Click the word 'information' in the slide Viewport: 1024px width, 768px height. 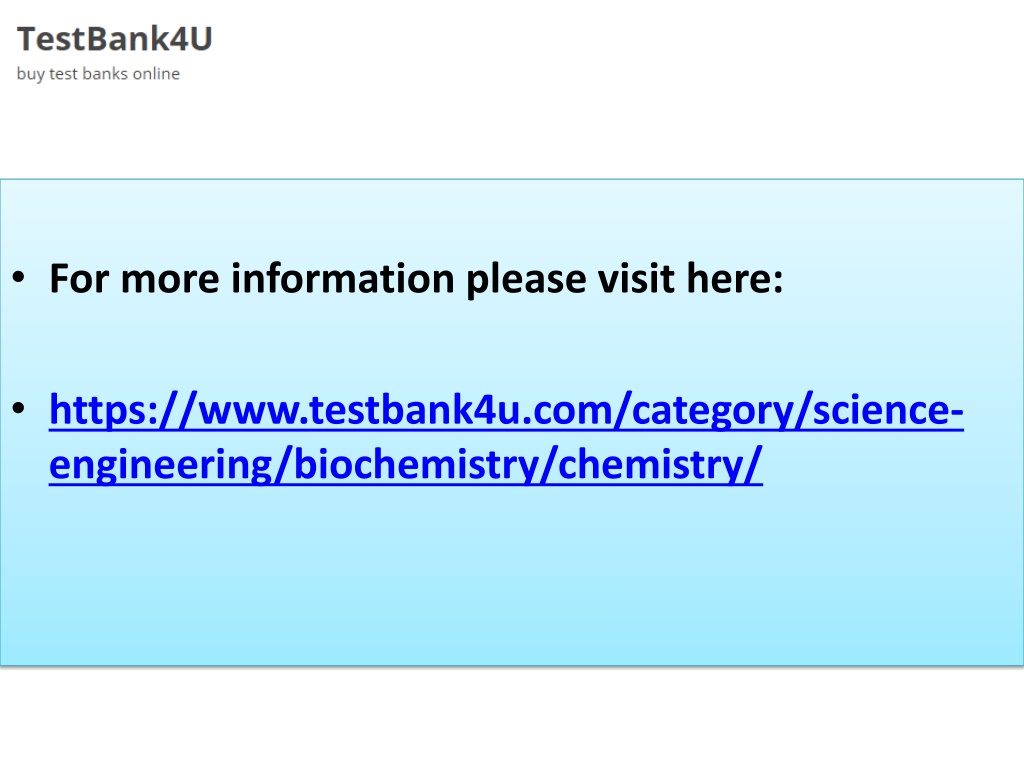pos(343,279)
